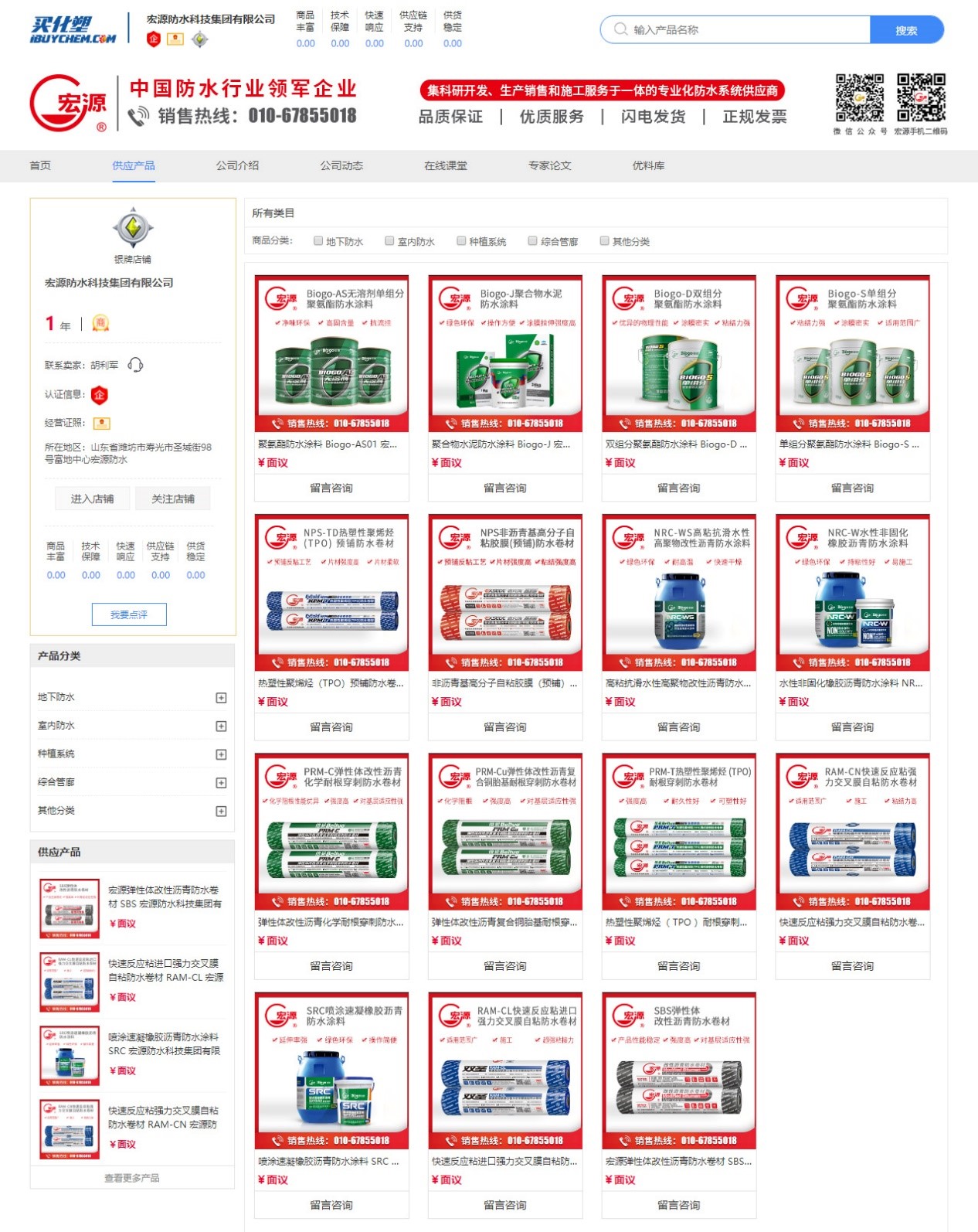
Task: Click 留言咨询 under Biogo-AS01 product
Action: click(331, 488)
